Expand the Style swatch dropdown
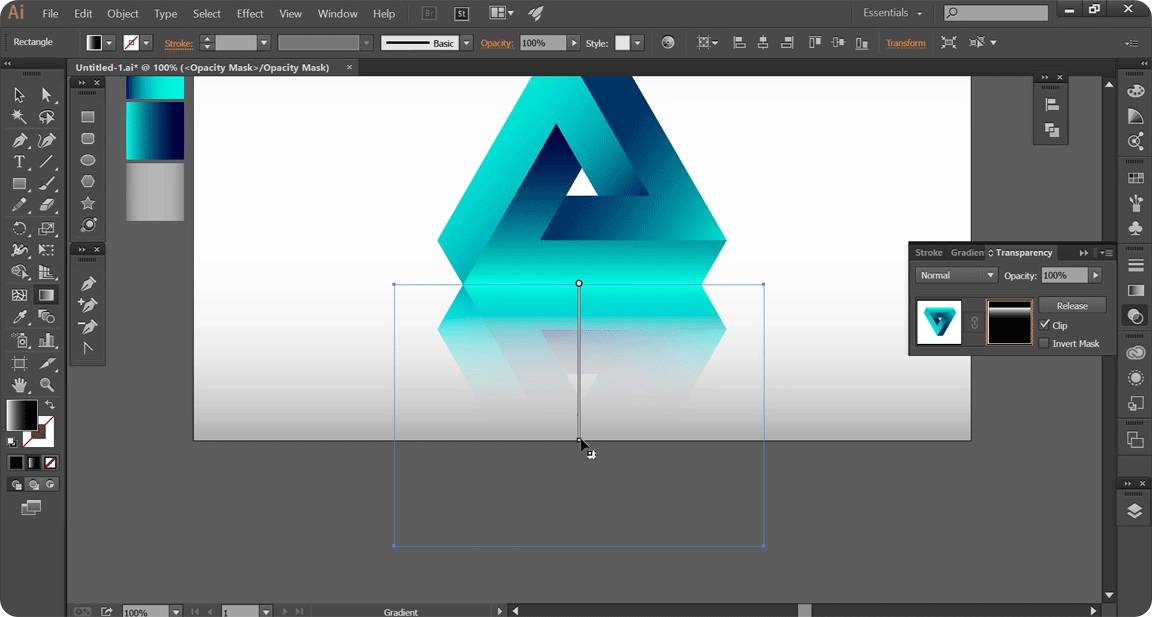Image resolution: width=1152 pixels, height=617 pixels. click(x=638, y=43)
